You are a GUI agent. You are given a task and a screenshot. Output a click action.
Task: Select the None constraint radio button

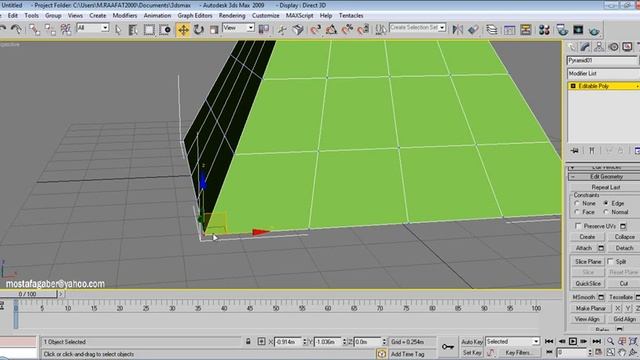(x=577, y=203)
